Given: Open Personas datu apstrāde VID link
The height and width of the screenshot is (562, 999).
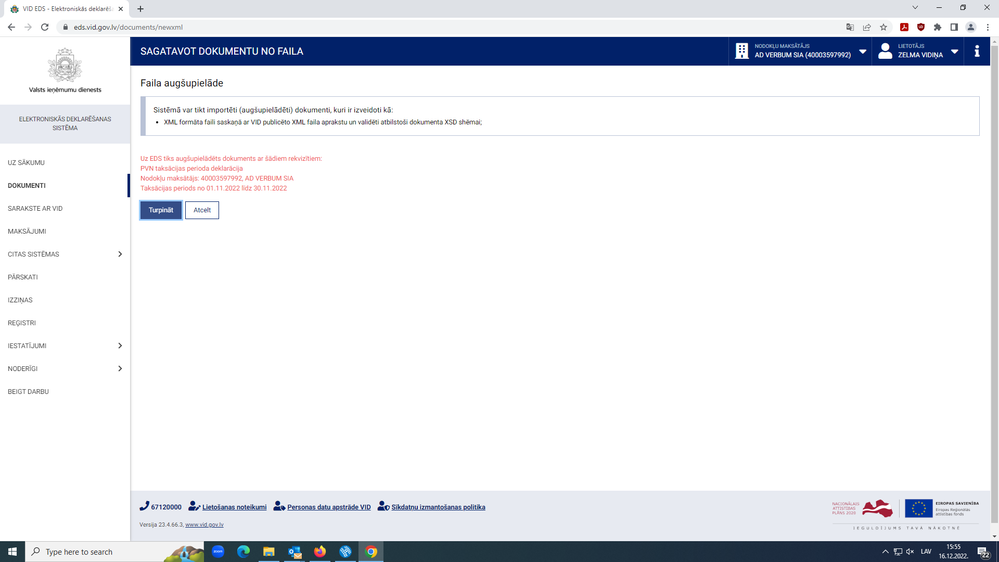Looking at the screenshot, I should [329, 507].
